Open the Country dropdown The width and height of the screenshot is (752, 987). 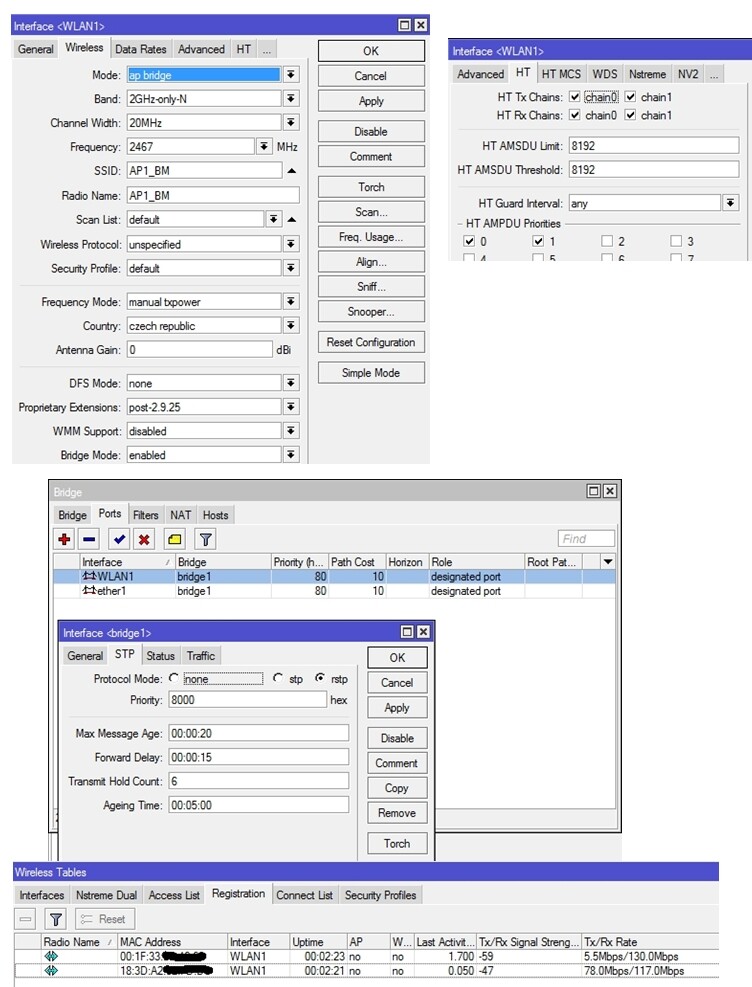coord(291,325)
